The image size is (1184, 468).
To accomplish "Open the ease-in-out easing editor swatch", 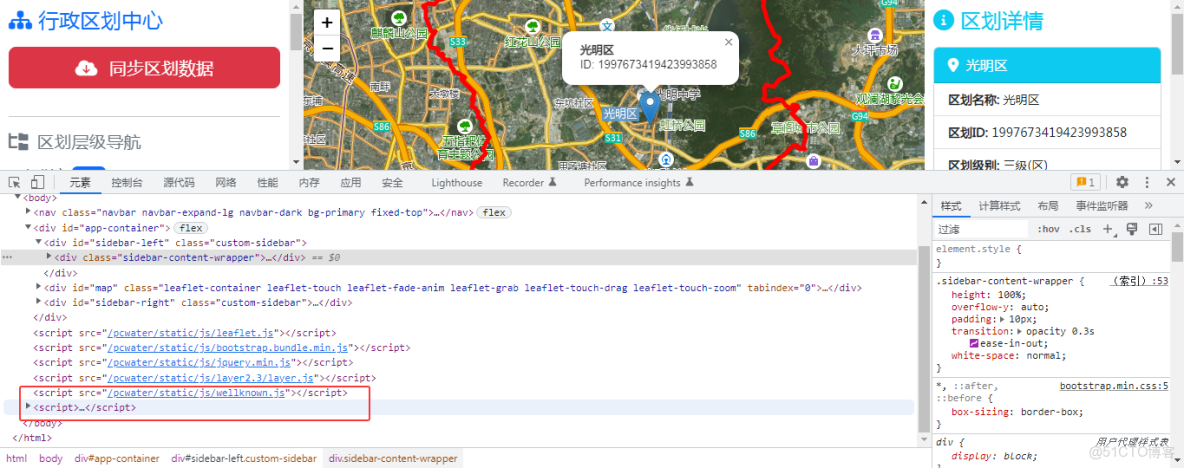I will [x=974, y=343].
